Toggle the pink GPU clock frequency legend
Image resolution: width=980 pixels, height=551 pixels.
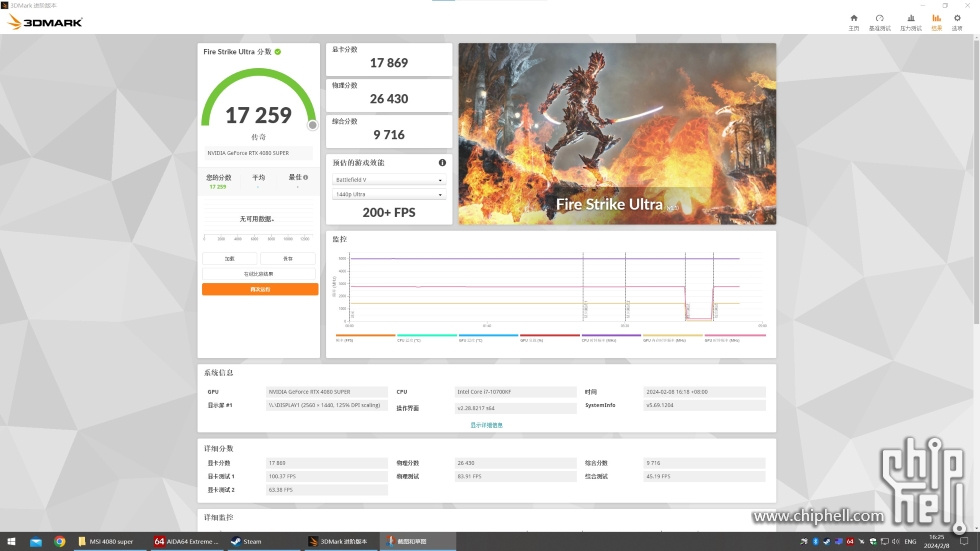(x=735, y=335)
